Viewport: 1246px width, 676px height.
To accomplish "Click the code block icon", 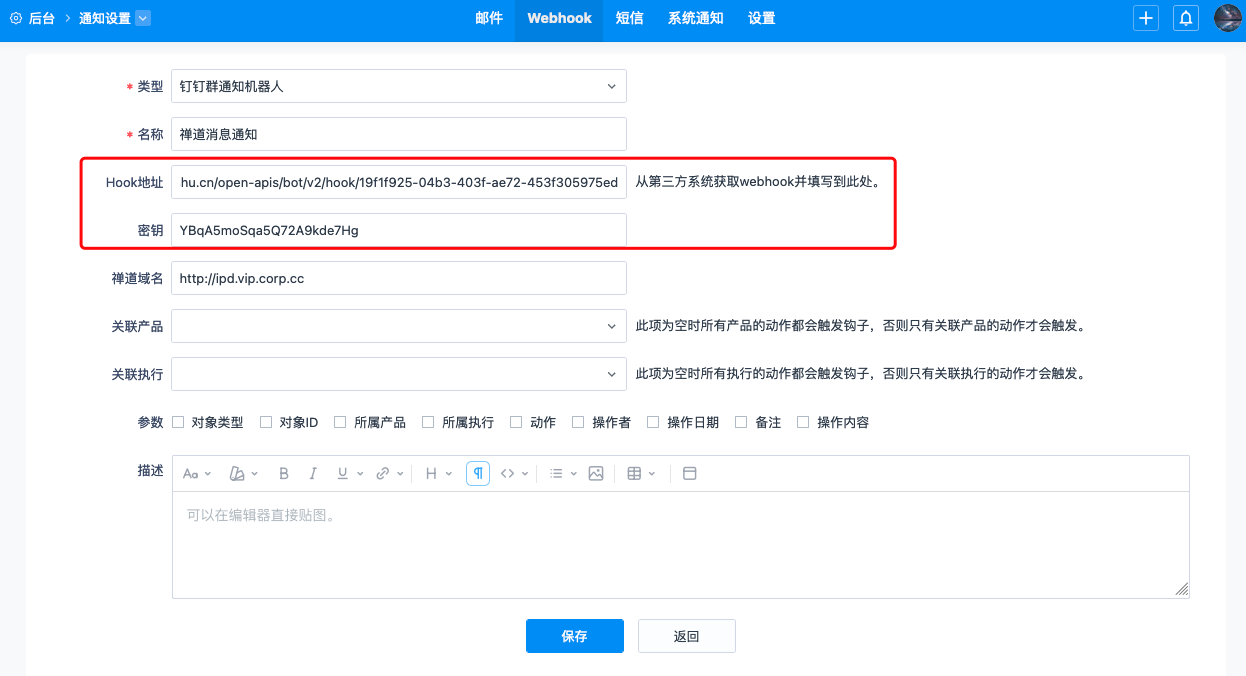I will [508, 474].
